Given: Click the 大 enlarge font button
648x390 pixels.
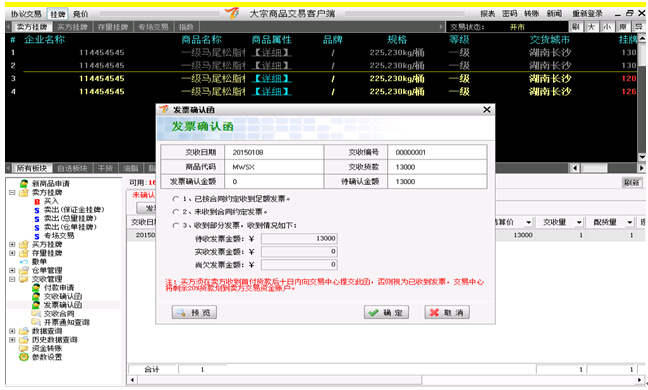Looking at the screenshot, I should pyautogui.click(x=591, y=27).
